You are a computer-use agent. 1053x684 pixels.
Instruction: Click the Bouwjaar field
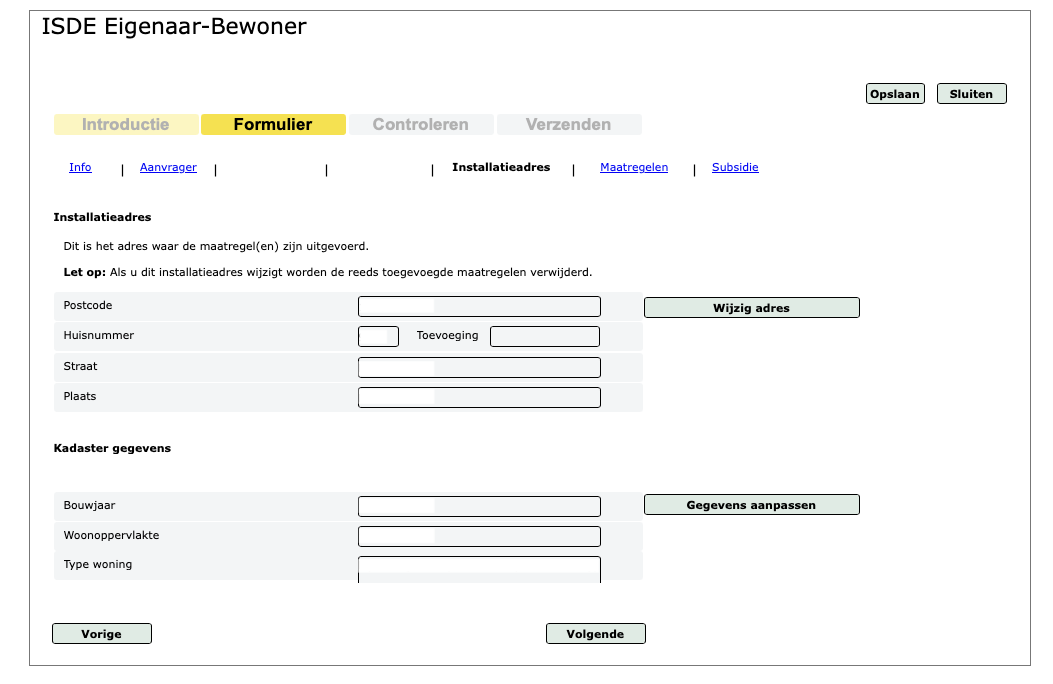(x=479, y=507)
